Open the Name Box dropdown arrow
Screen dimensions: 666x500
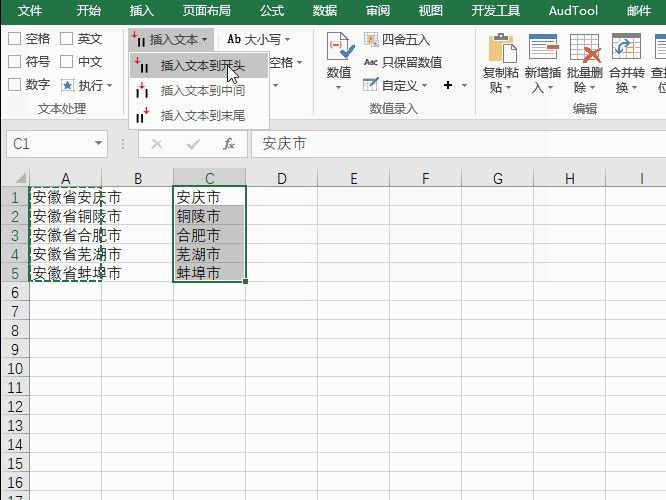[99, 144]
